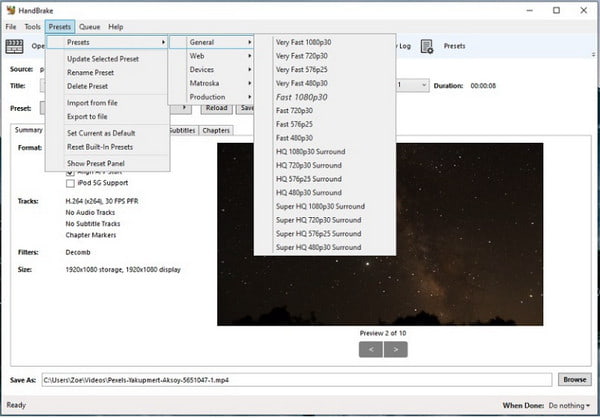Open the When Done dropdown

(x=569, y=405)
